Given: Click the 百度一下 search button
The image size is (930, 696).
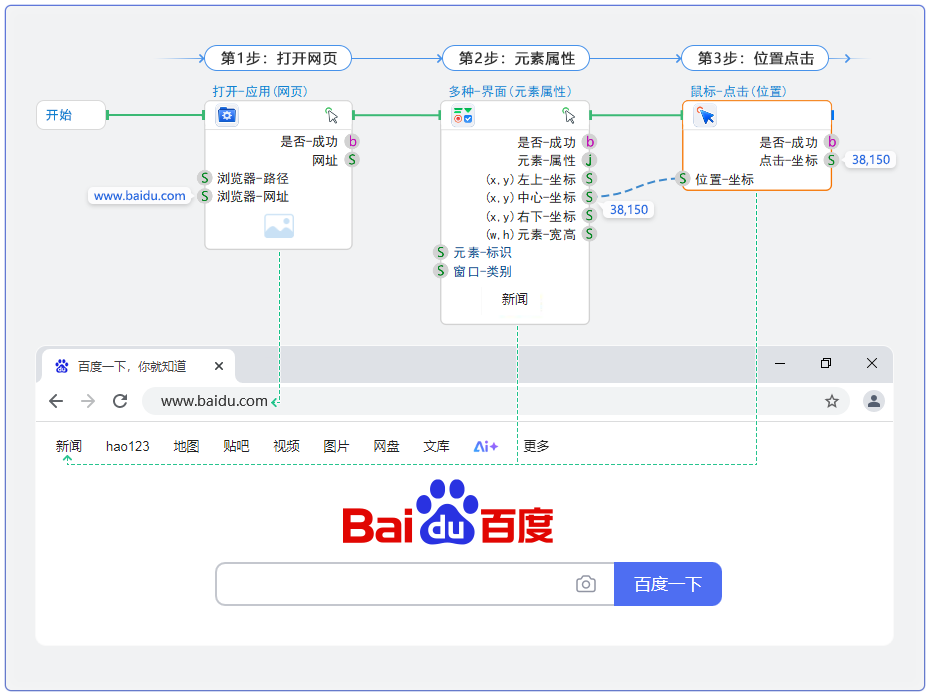Looking at the screenshot, I should pos(667,584).
